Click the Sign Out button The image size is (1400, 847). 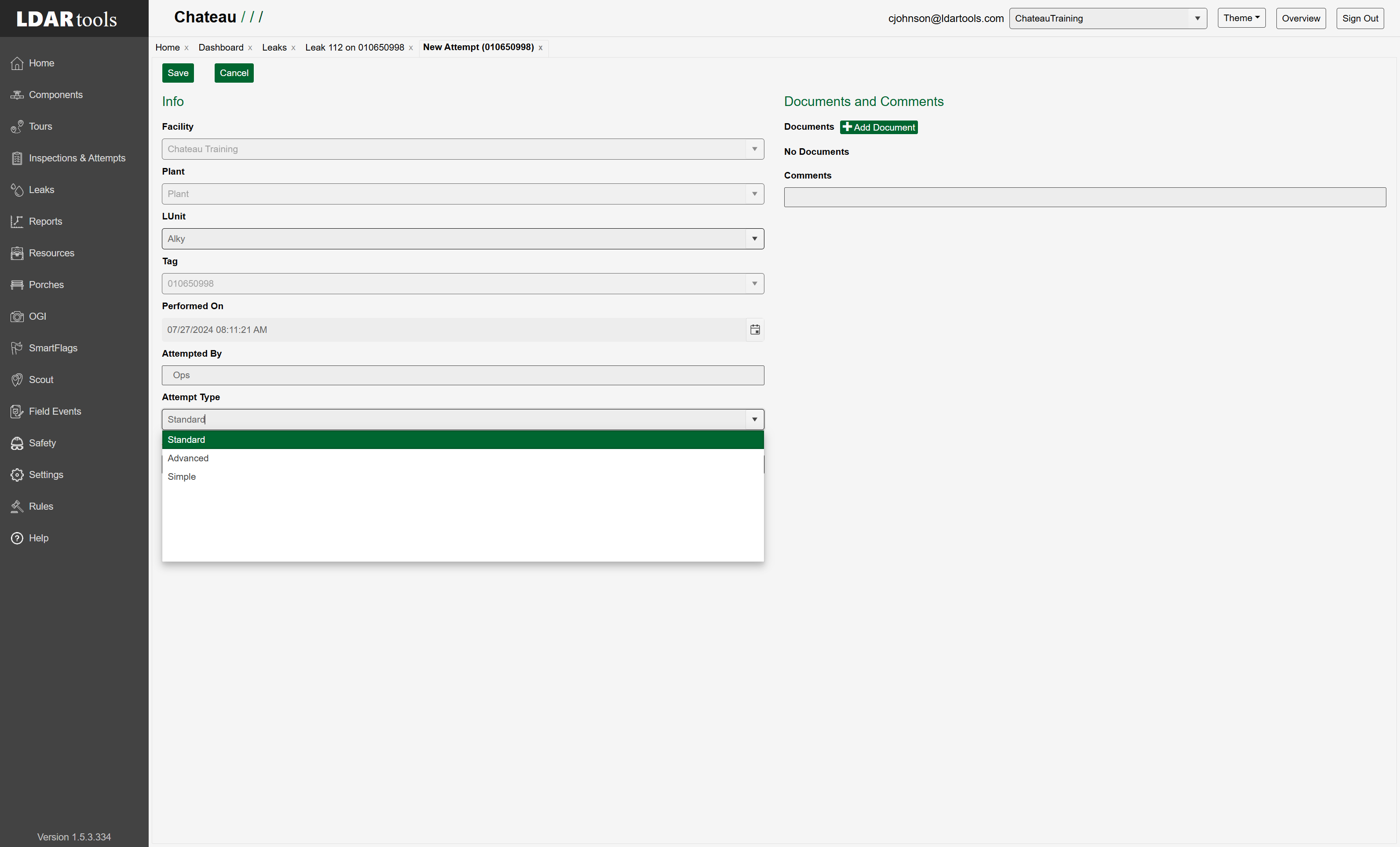(1360, 18)
